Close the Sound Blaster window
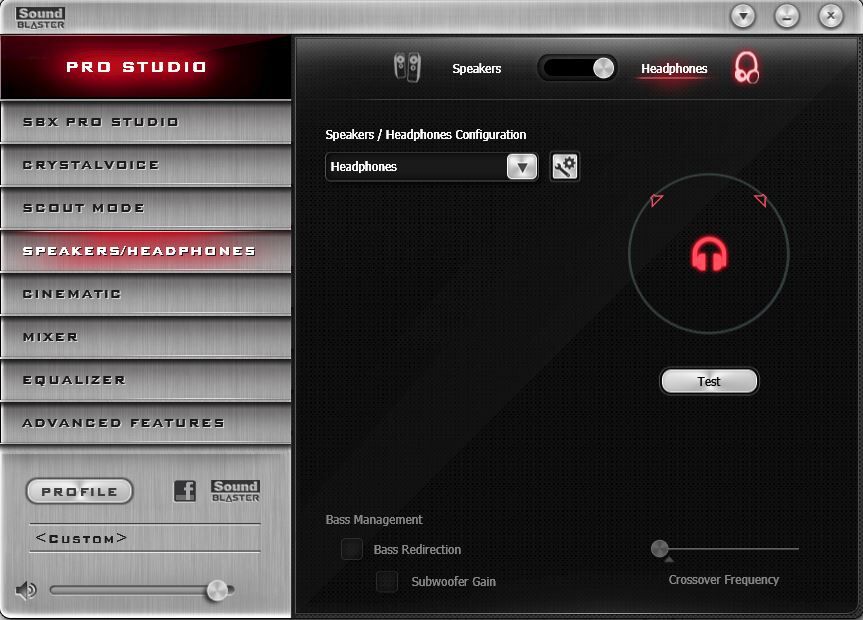Image resolution: width=863 pixels, height=620 pixels. coord(831,16)
